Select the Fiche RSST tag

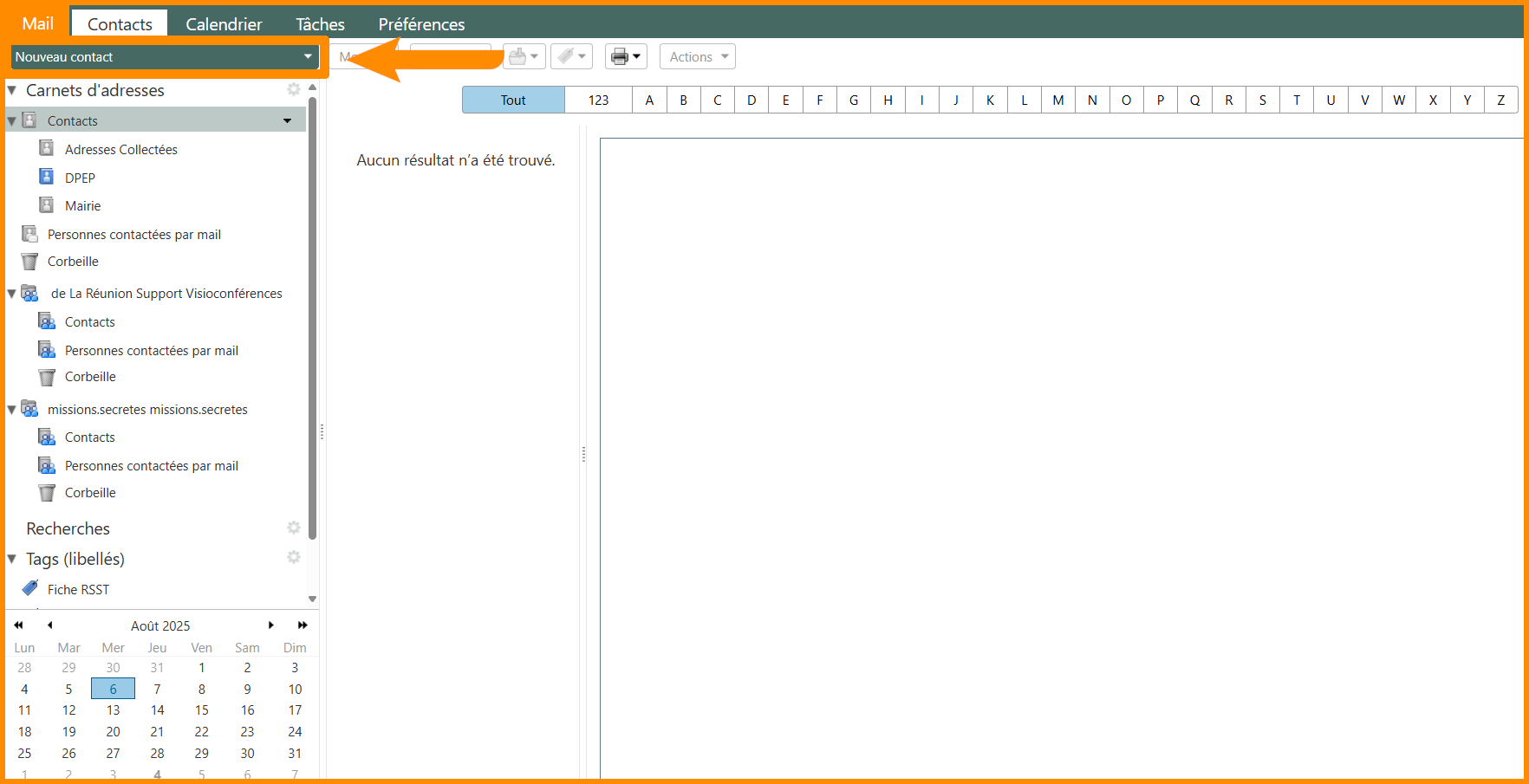(x=78, y=589)
